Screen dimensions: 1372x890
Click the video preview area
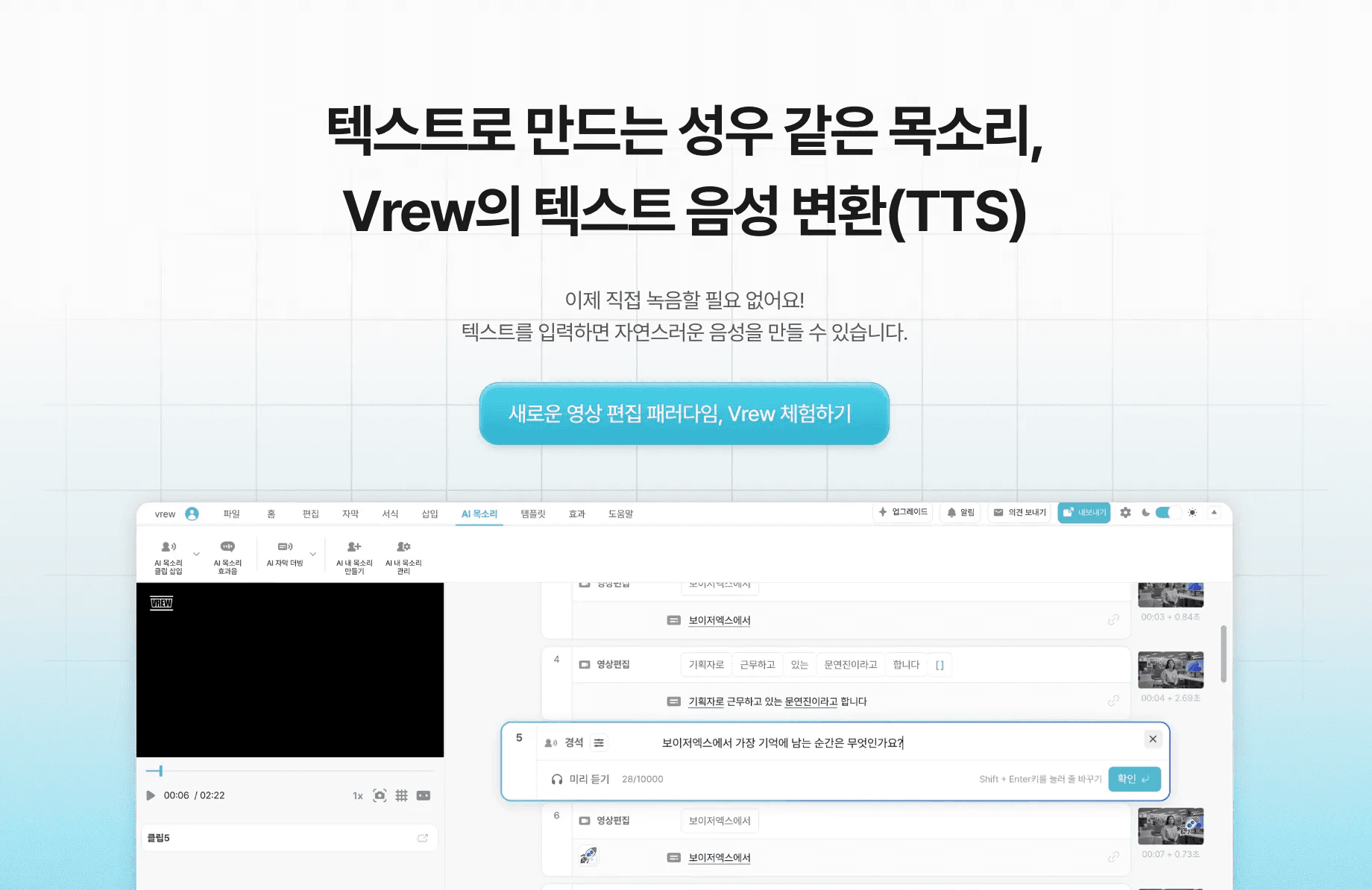[290, 670]
